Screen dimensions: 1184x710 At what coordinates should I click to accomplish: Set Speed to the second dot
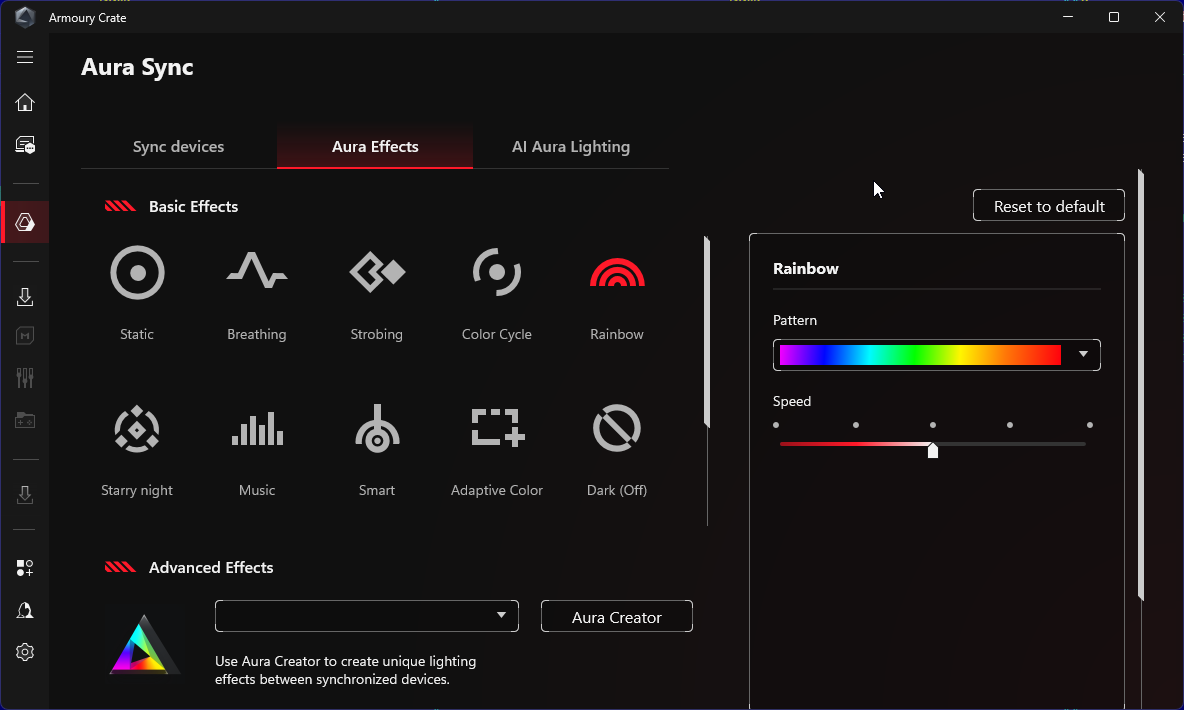point(856,425)
